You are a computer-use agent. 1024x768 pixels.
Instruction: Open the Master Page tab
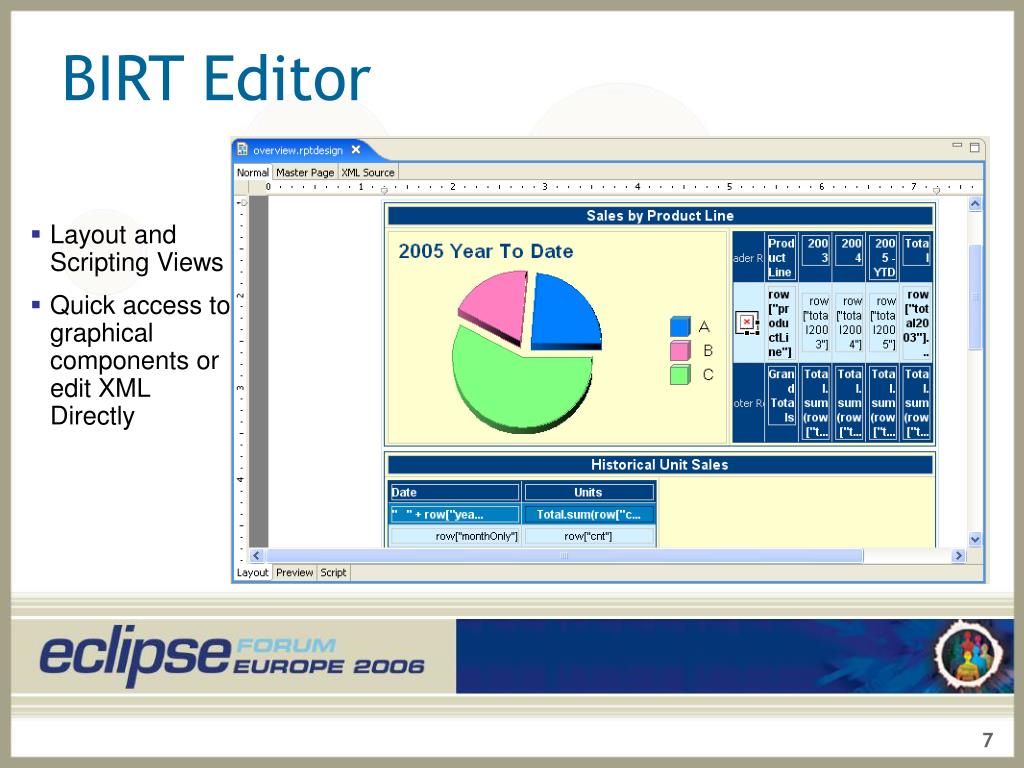coord(305,172)
